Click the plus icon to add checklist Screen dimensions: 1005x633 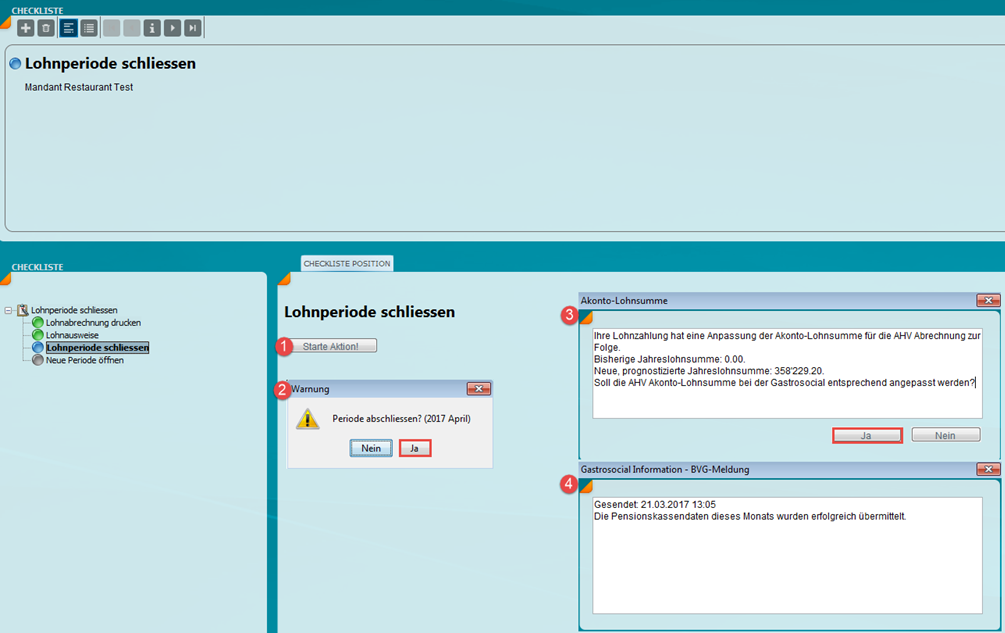click(x=26, y=28)
